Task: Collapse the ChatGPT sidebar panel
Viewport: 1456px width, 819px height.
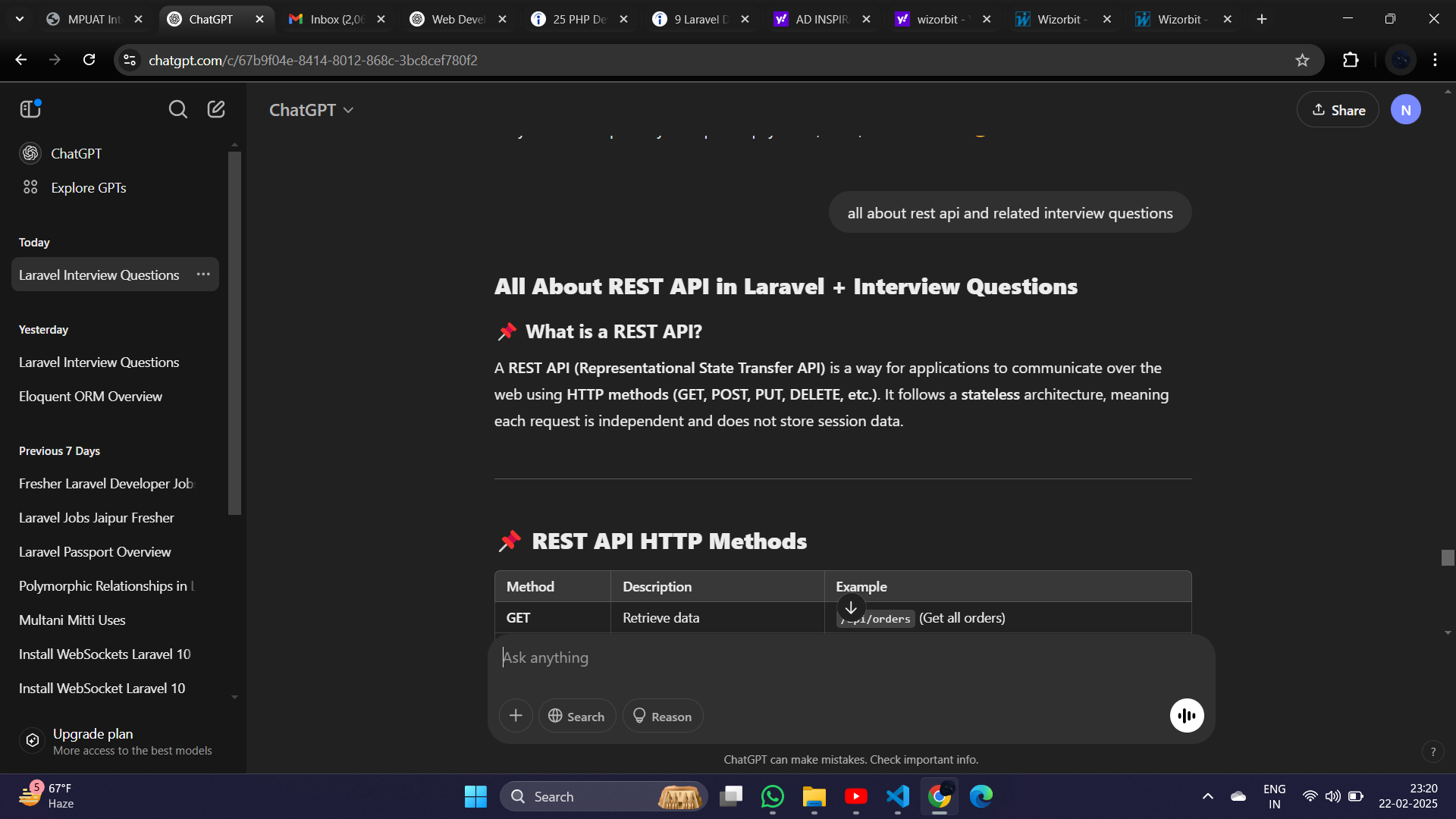Action: pos(30,109)
